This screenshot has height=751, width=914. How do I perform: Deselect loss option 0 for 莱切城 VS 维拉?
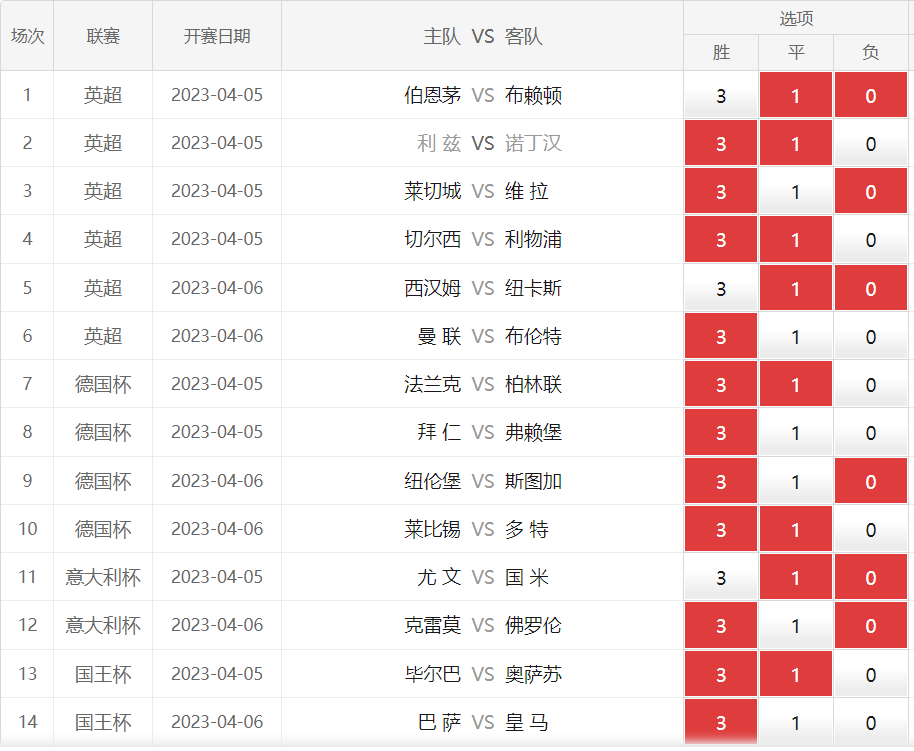pyautogui.click(x=871, y=191)
